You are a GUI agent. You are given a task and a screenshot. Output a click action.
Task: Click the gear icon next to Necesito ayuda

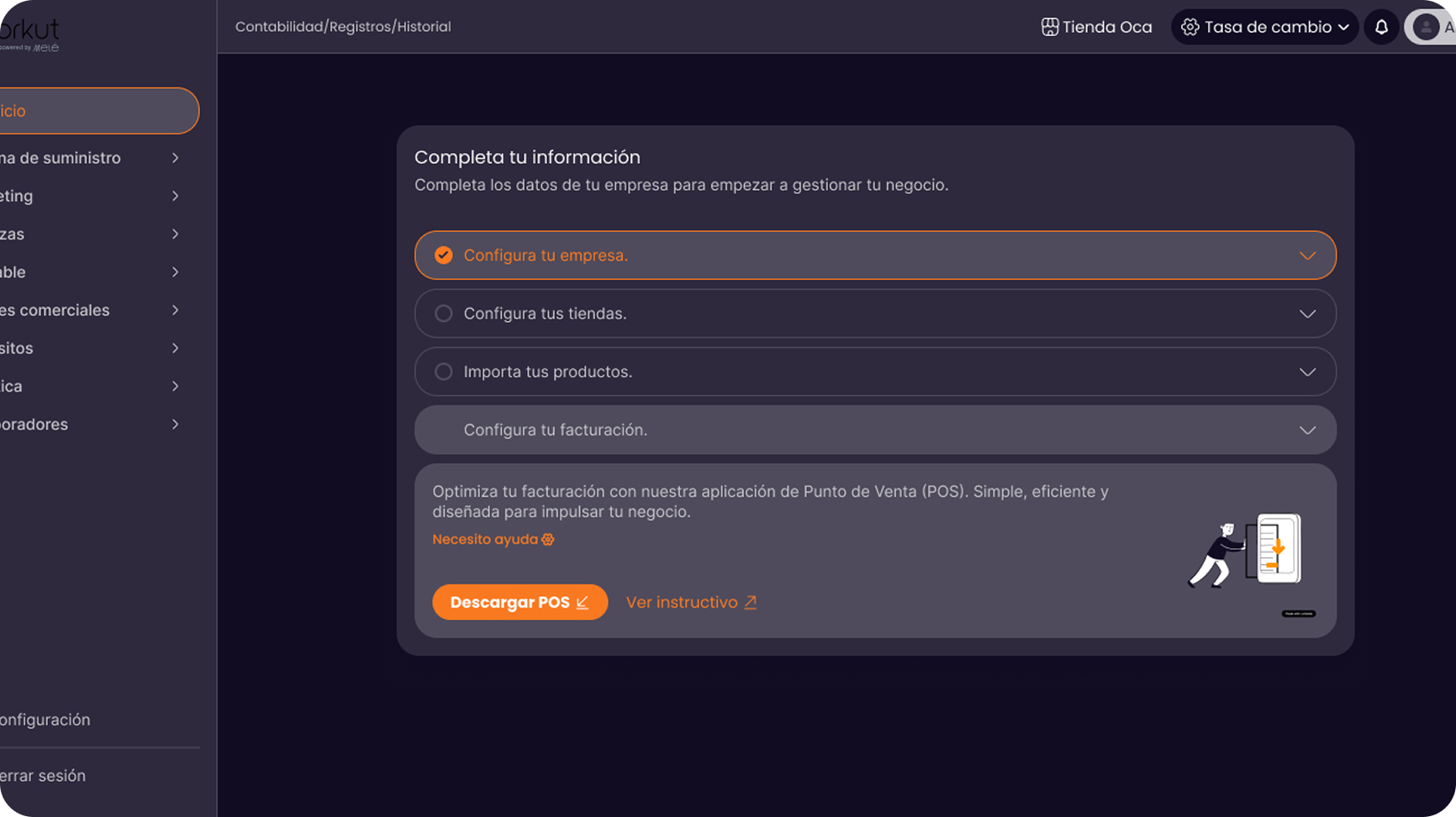548,539
